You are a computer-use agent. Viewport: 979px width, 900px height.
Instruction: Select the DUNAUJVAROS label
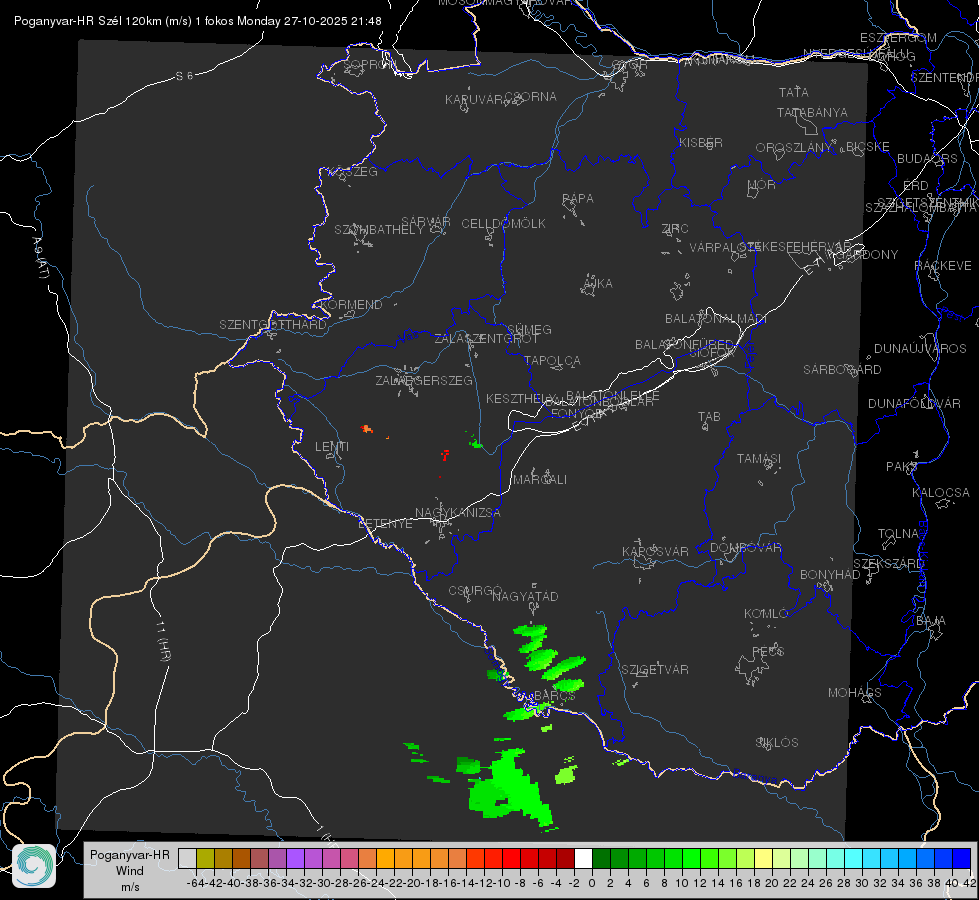[x=920, y=349]
